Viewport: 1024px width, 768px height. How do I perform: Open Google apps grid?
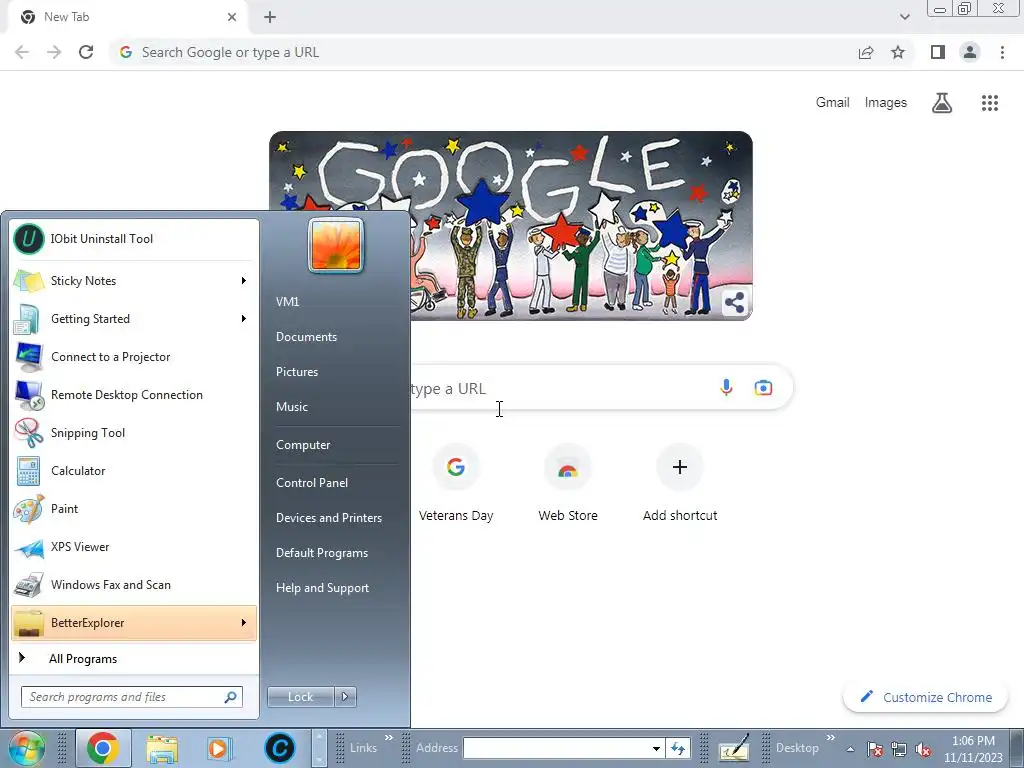(x=990, y=103)
